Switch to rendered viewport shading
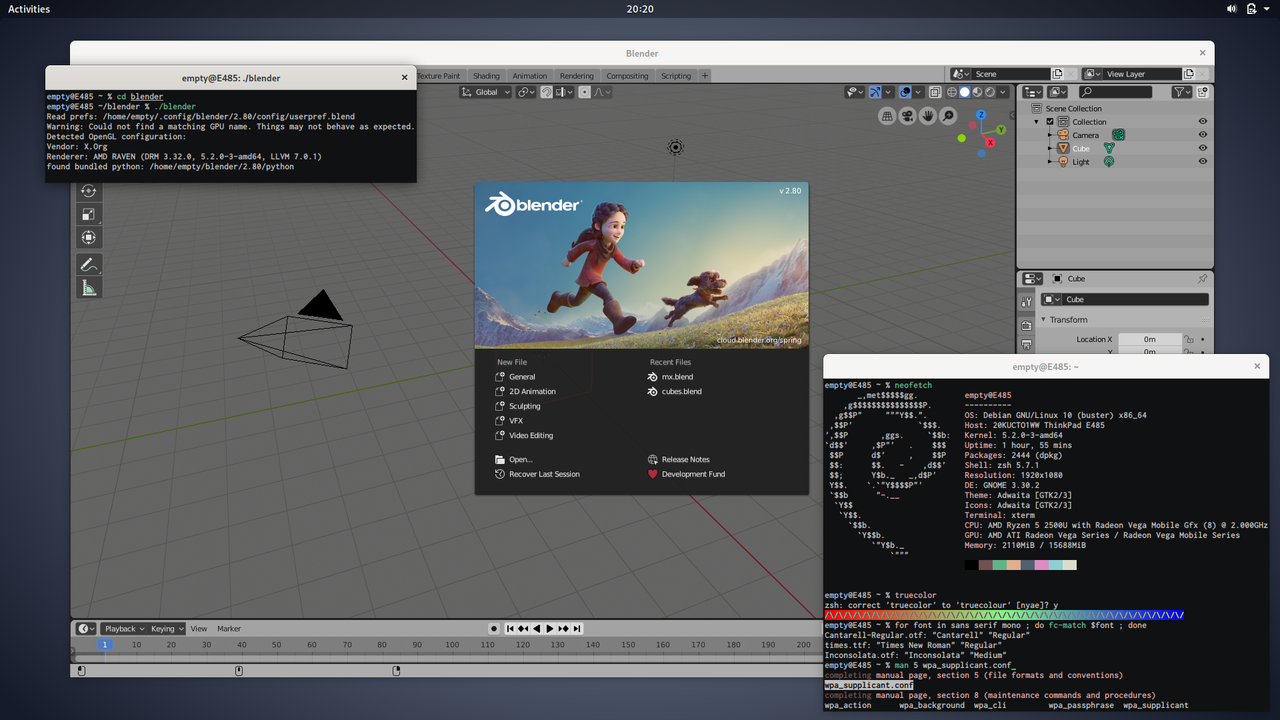The width and height of the screenshot is (1280, 720). (x=989, y=92)
